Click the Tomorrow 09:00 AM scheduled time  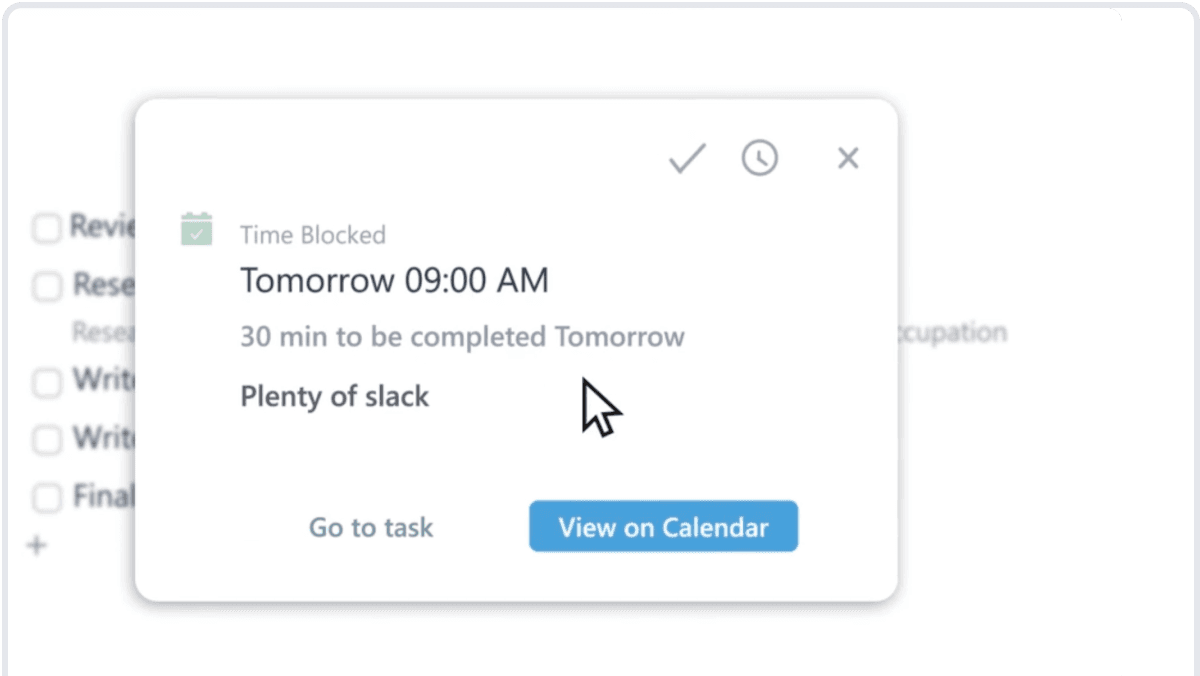(x=394, y=281)
